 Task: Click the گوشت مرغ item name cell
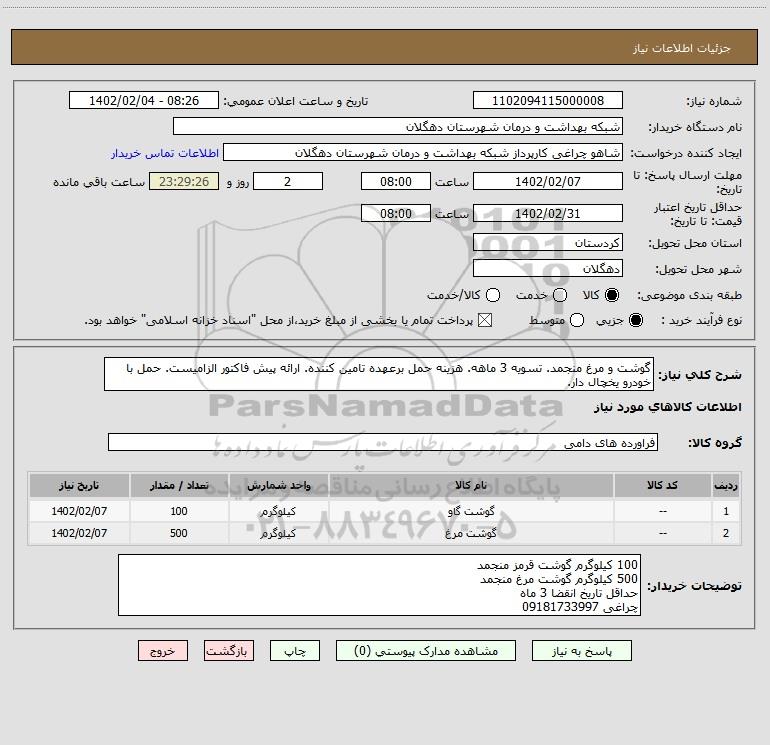click(471, 533)
